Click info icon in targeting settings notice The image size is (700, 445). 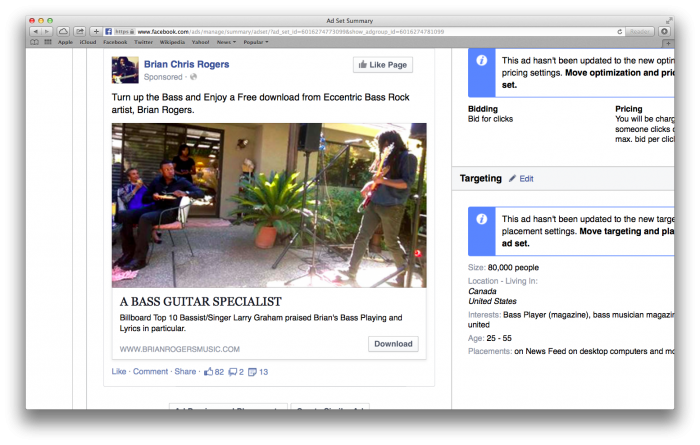481,219
